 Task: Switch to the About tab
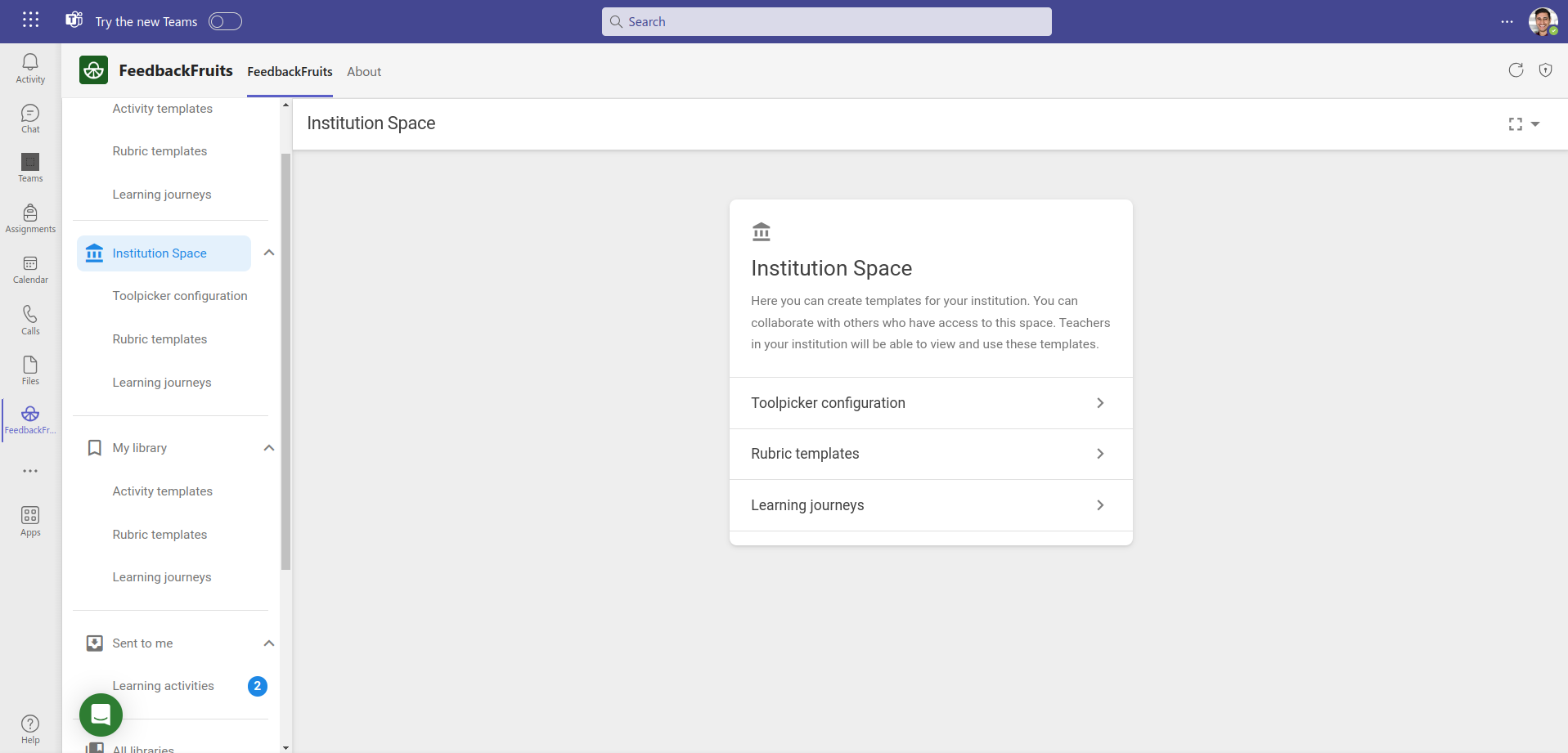click(x=364, y=72)
